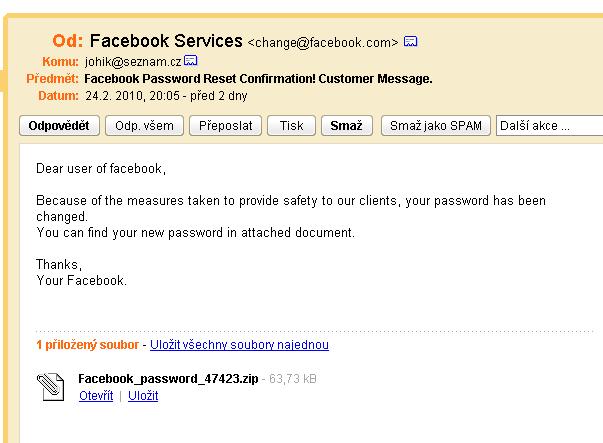
Task: Click the paperclip attachment icon
Action: pyautogui.click(x=50, y=384)
